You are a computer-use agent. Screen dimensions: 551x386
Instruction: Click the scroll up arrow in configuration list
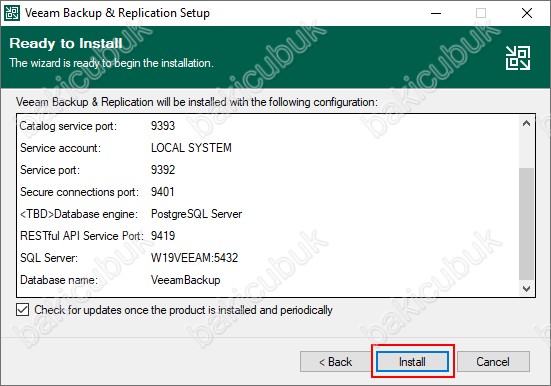[x=526, y=123]
